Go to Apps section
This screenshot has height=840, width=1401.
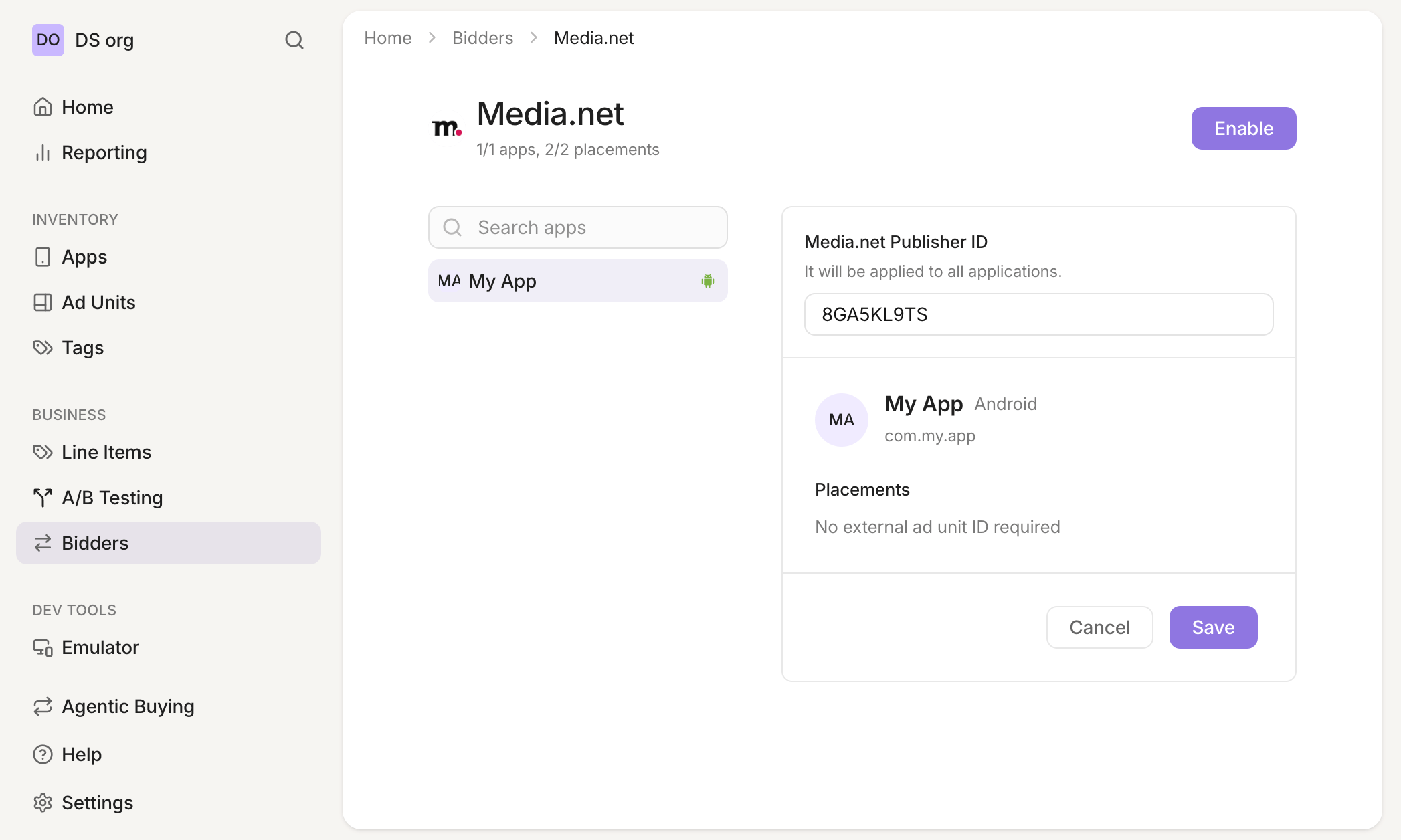(x=169, y=257)
